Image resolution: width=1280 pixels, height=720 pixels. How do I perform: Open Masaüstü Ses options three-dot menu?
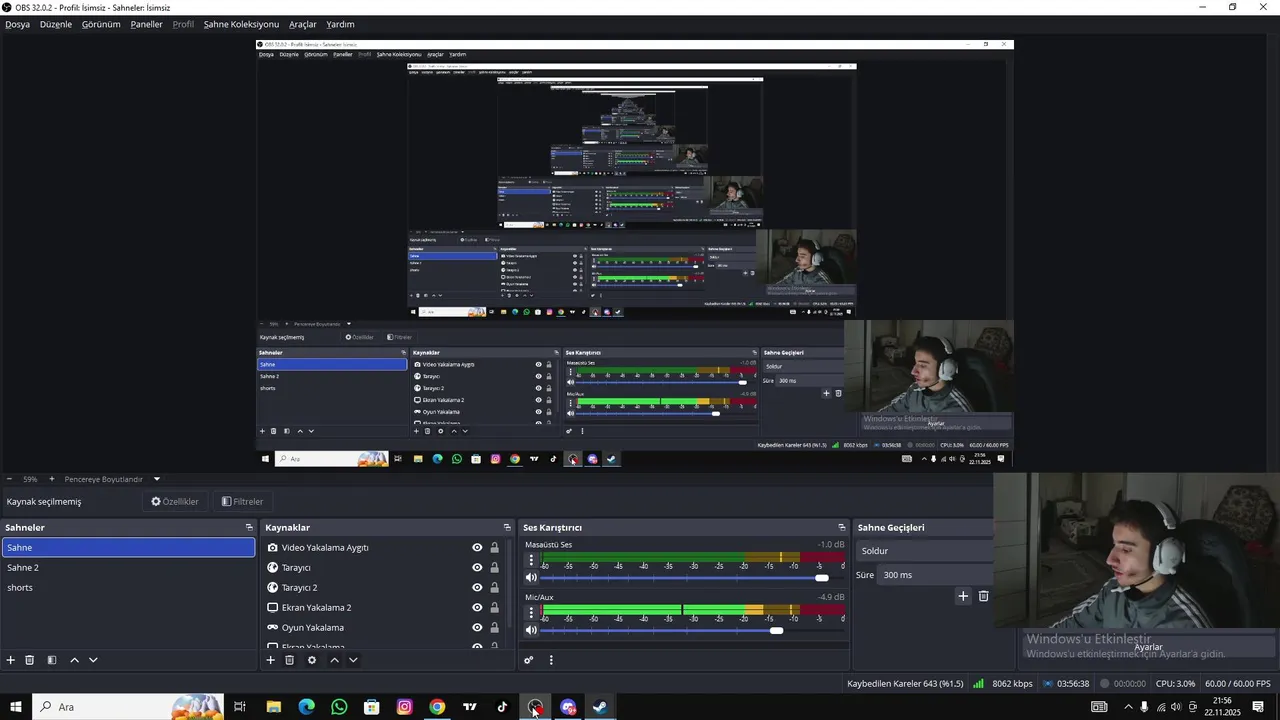click(531, 560)
